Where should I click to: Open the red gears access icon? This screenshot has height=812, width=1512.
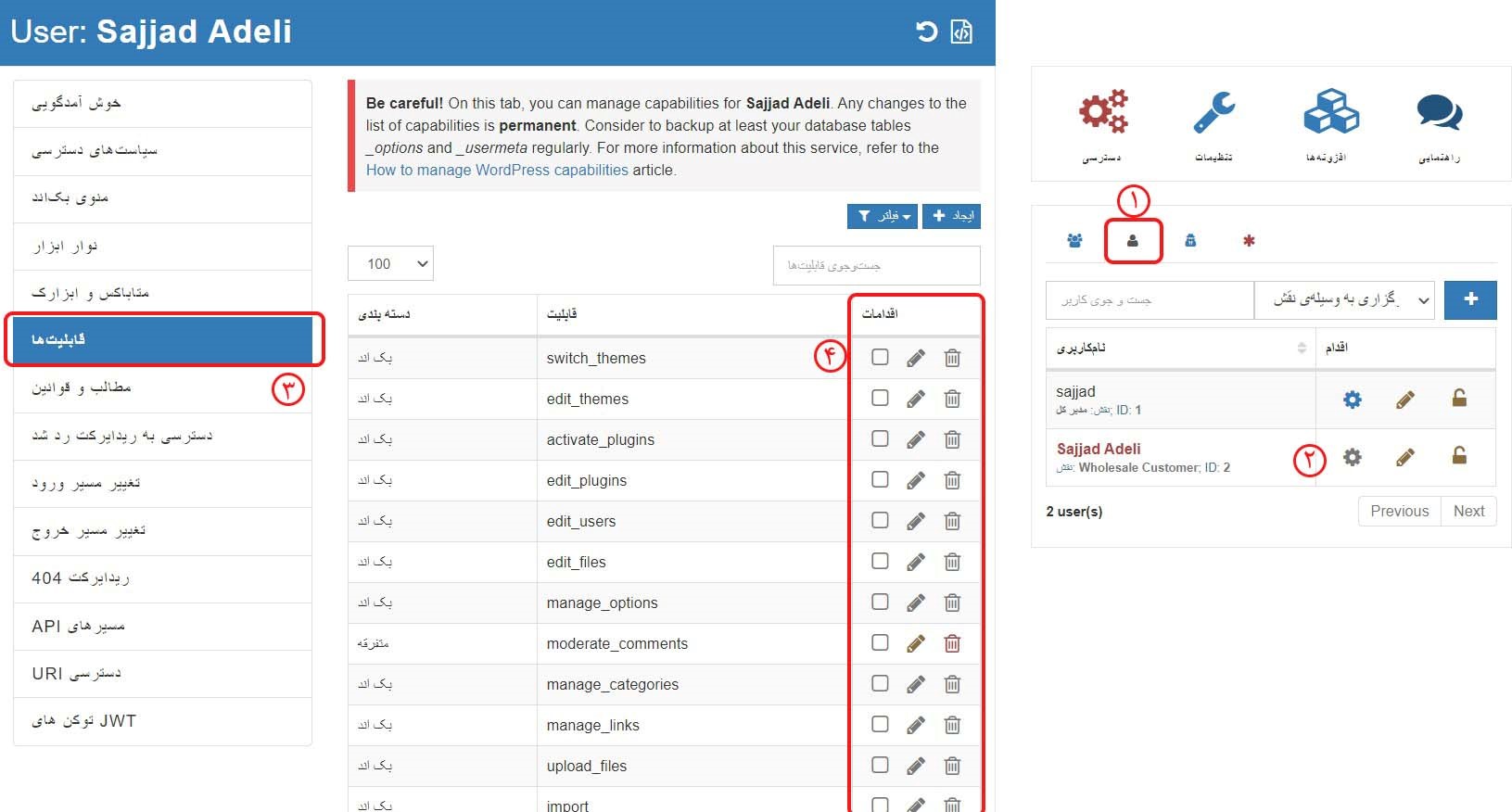pyautogui.click(x=1102, y=112)
